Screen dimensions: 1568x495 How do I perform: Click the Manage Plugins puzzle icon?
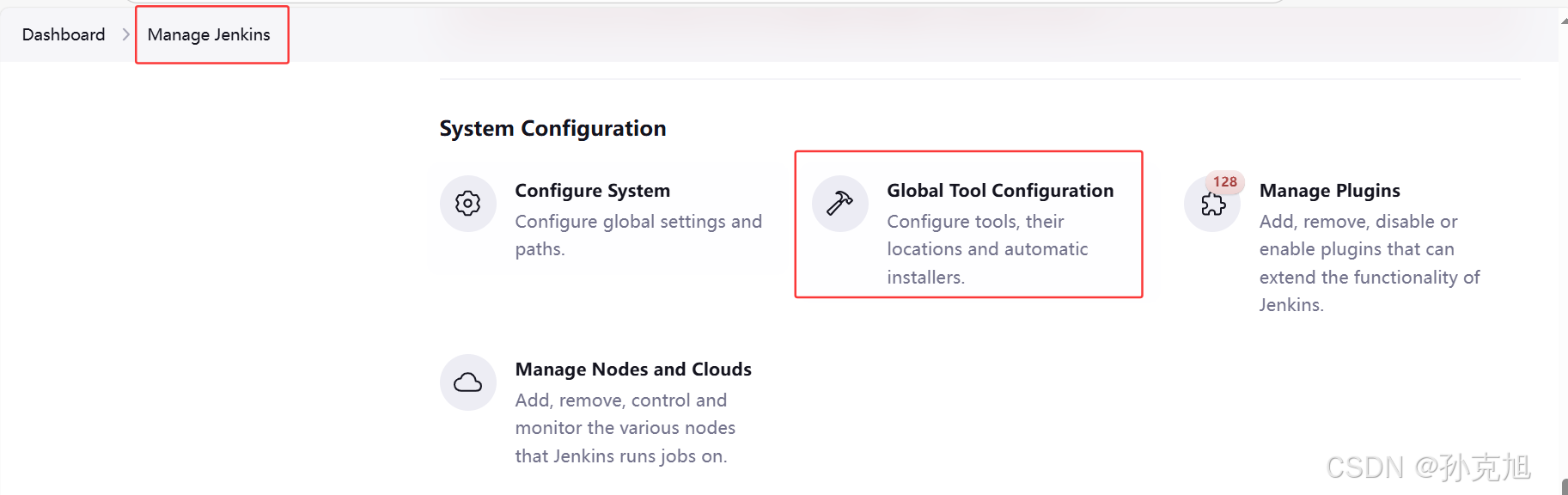[1212, 205]
